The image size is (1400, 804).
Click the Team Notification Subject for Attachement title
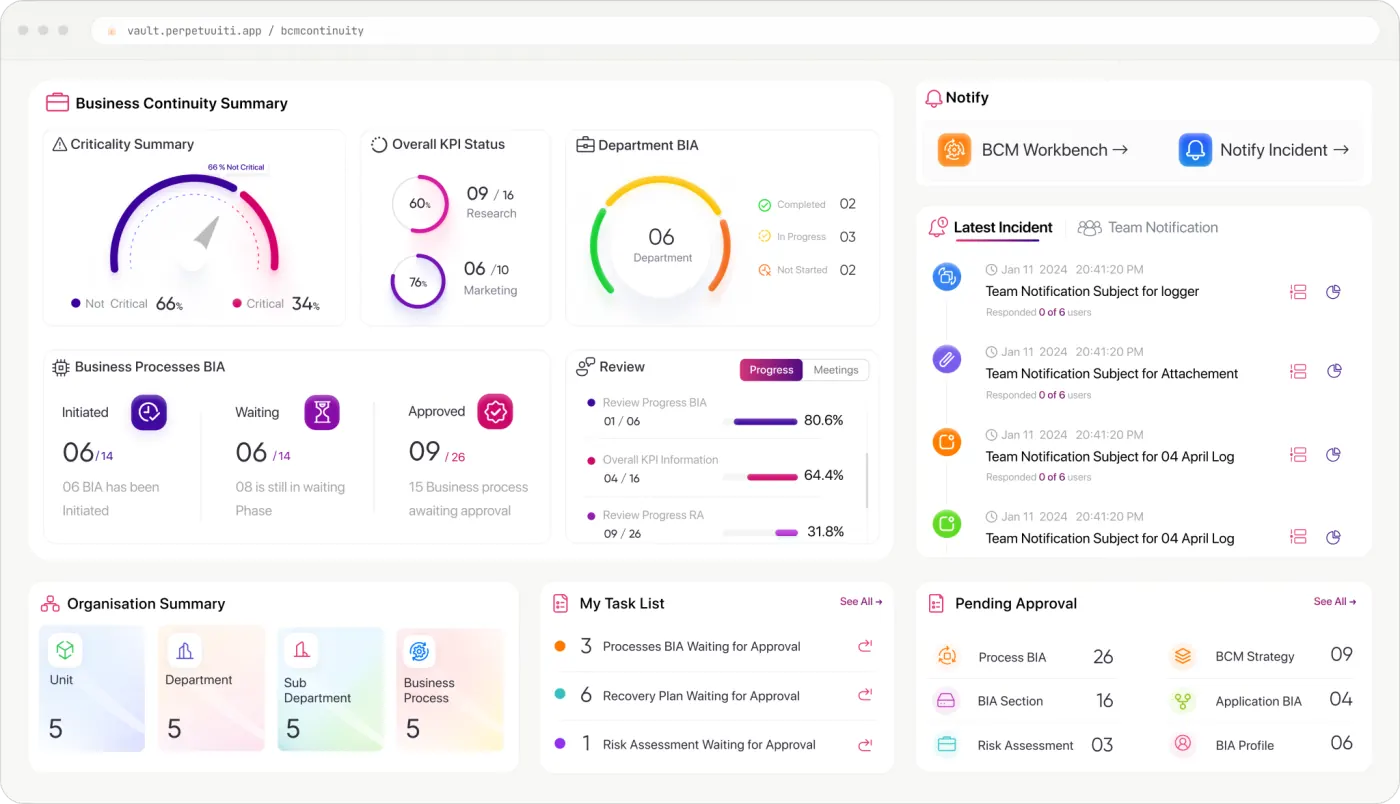[1112, 374]
